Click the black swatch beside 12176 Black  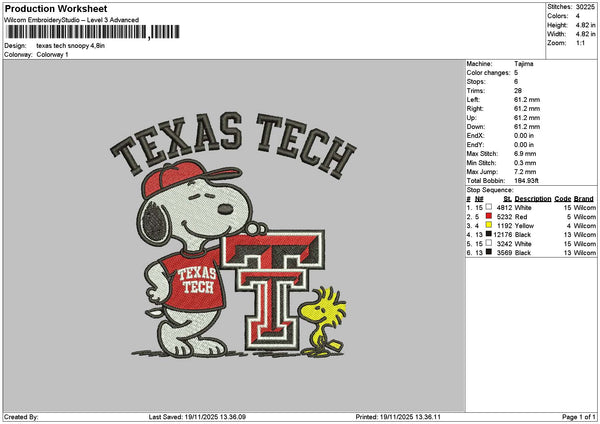(x=489, y=234)
